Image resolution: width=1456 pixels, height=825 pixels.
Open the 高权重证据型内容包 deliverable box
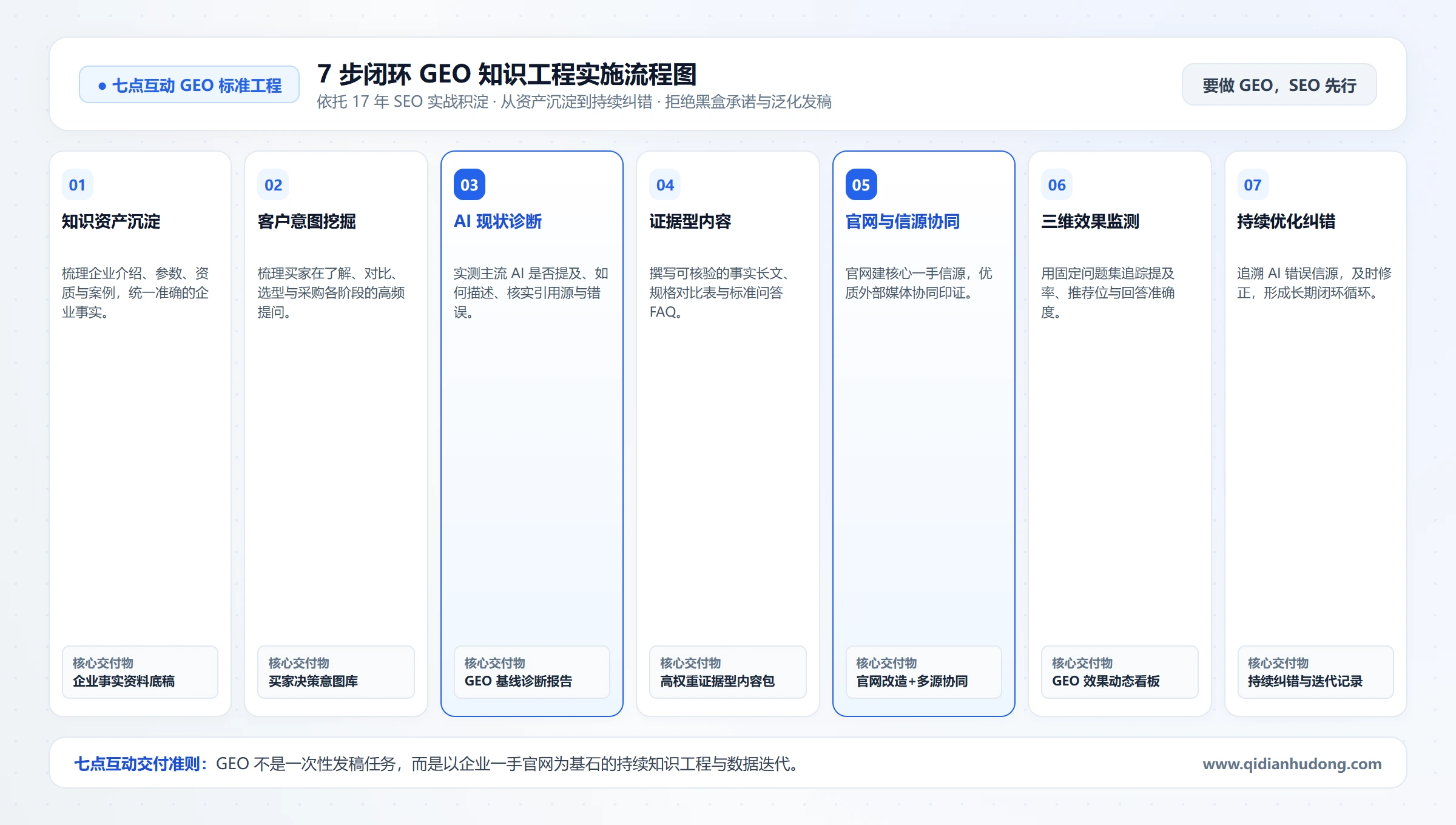(x=728, y=672)
